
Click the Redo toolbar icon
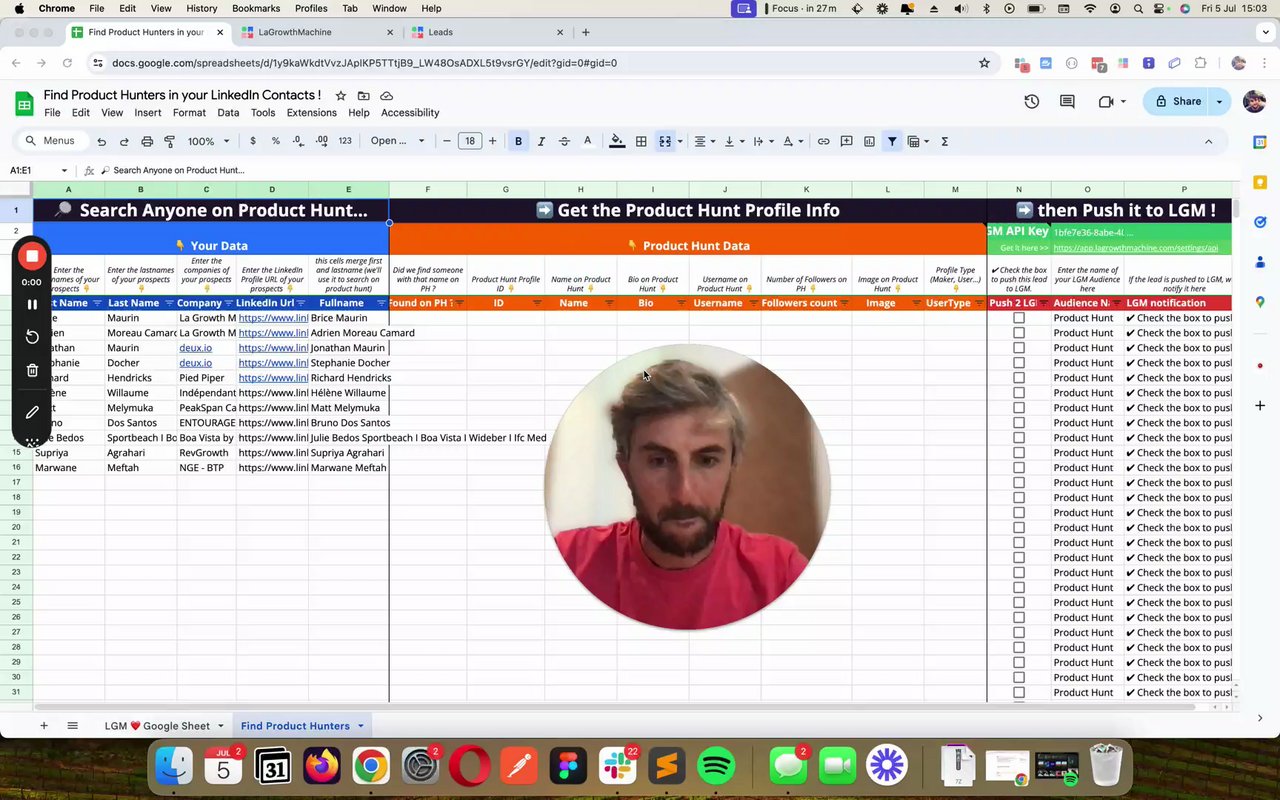124,141
